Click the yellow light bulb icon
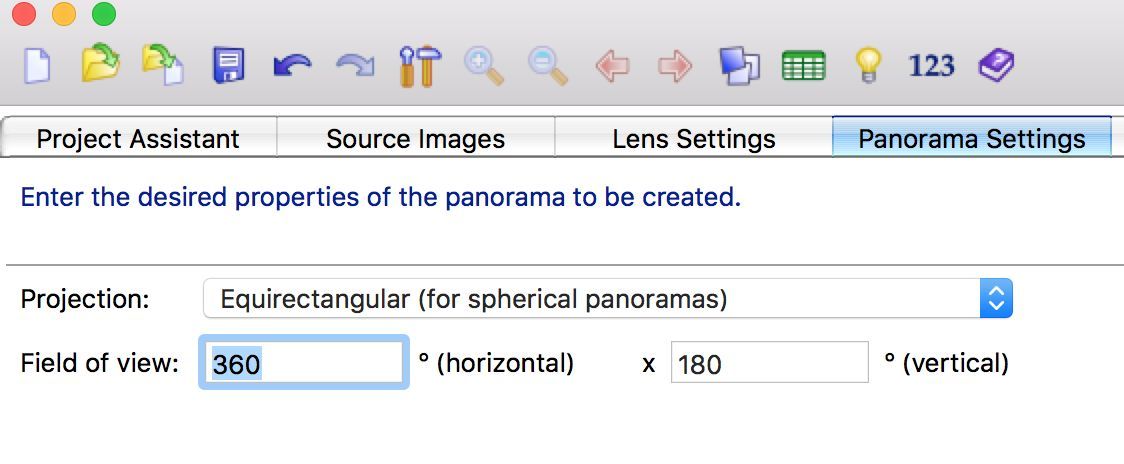The image size is (1124, 464). click(x=867, y=66)
